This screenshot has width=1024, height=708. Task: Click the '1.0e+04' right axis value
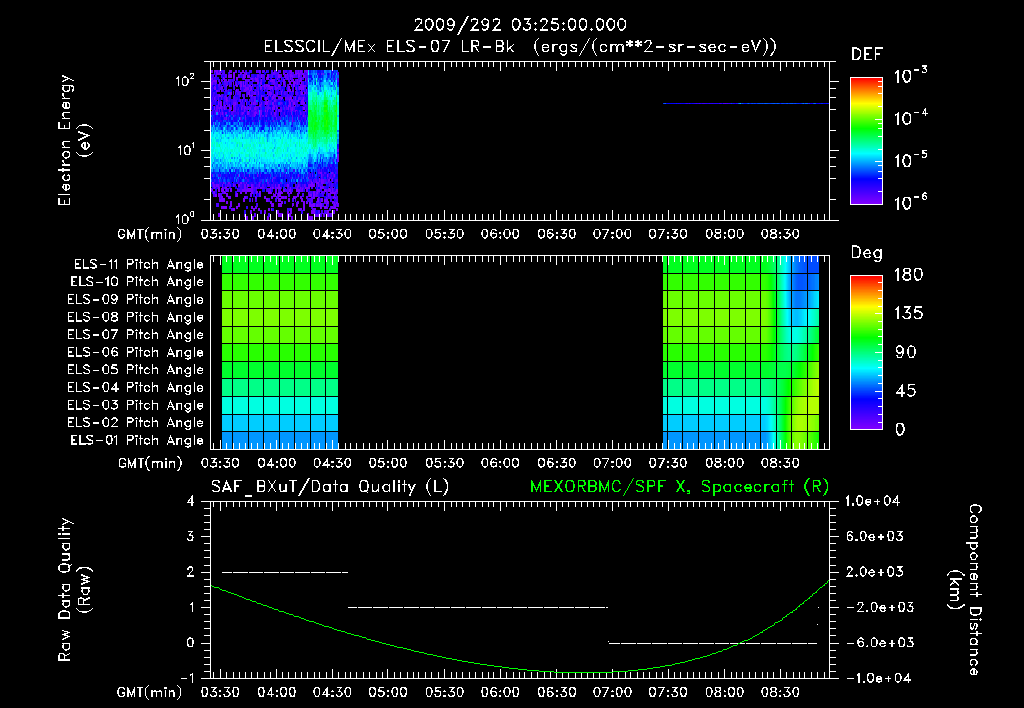[872, 501]
